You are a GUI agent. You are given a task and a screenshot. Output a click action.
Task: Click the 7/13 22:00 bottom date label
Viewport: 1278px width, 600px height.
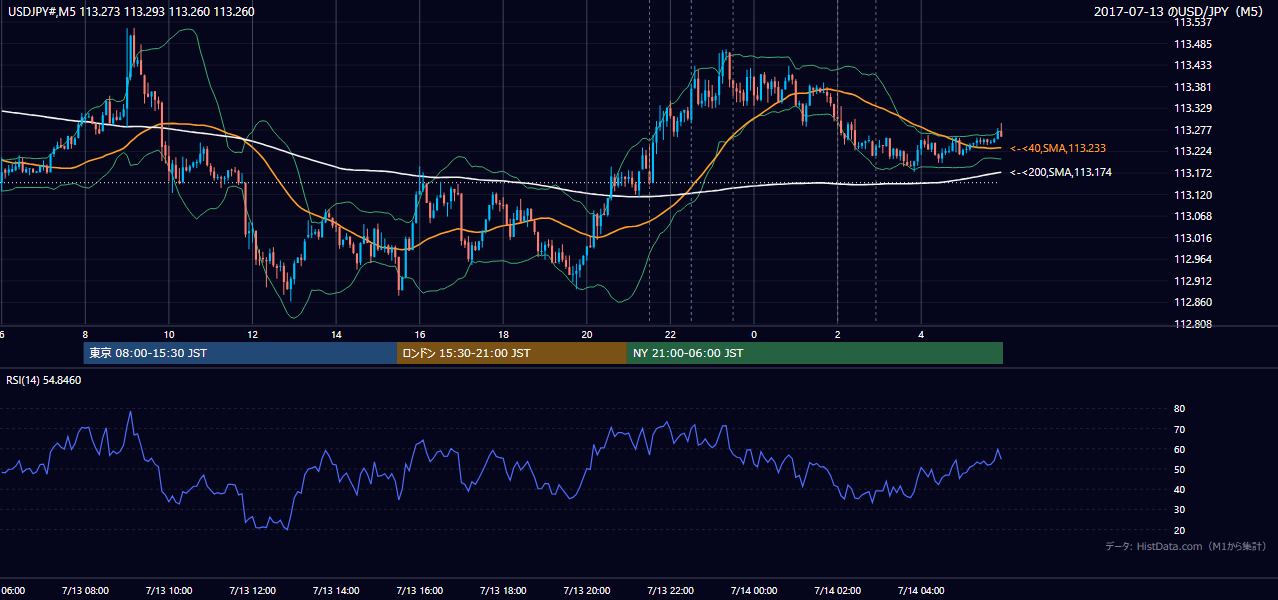[x=670, y=590]
